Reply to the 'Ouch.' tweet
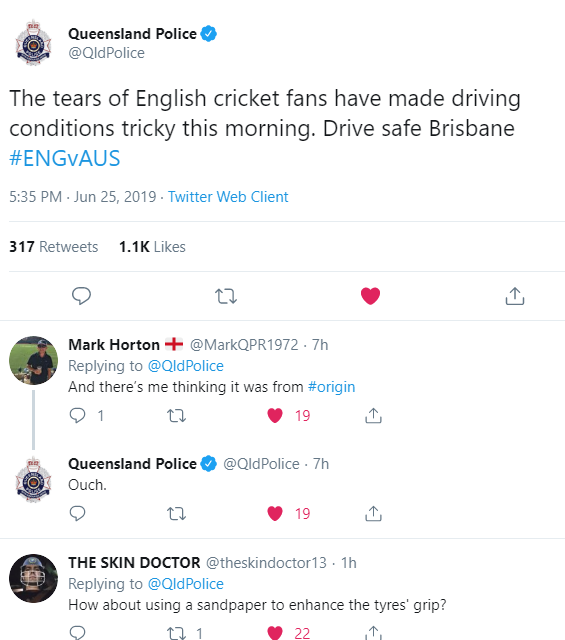Screen dimensions: 565x640 tap(77, 513)
